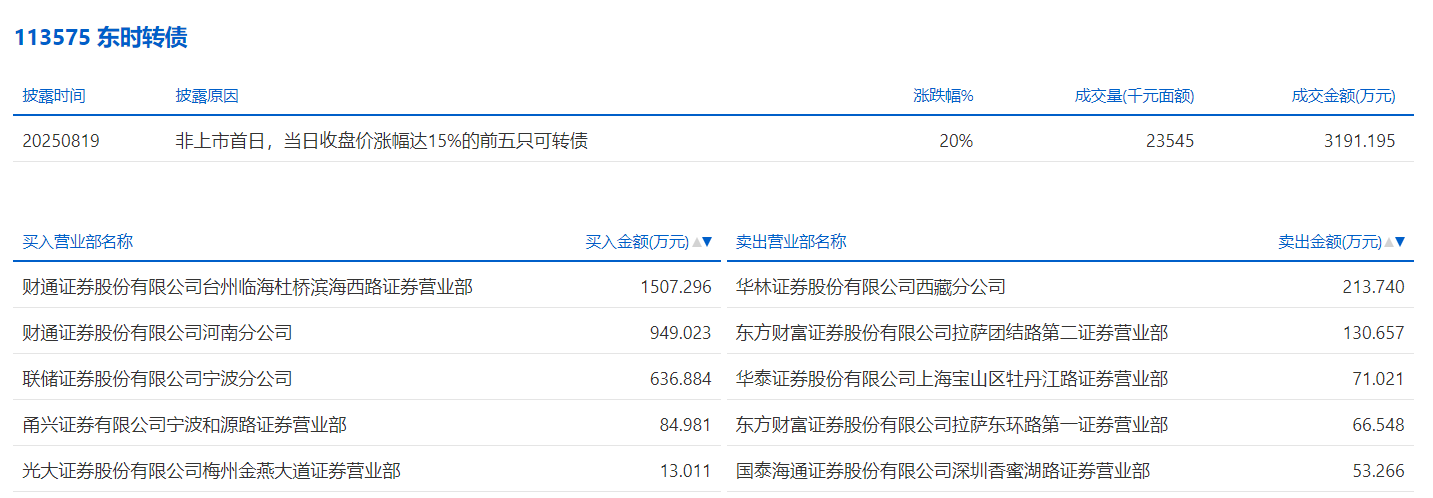The height and width of the screenshot is (498, 1433).
Task: Click the 卖出营业部名称 column header
Action: pos(791,242)
